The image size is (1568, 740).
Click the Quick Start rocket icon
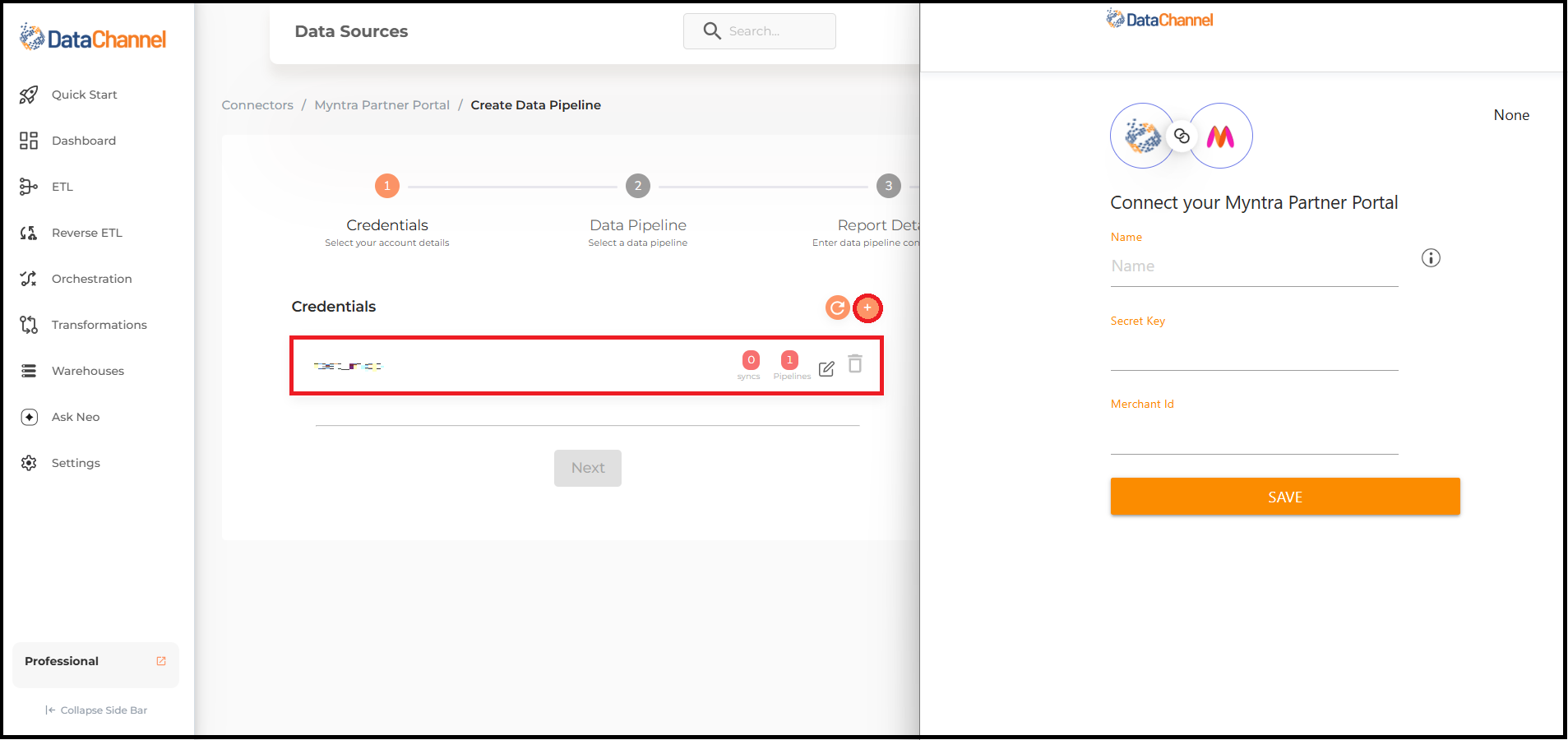pyautogui.click(x=29, y=95)
